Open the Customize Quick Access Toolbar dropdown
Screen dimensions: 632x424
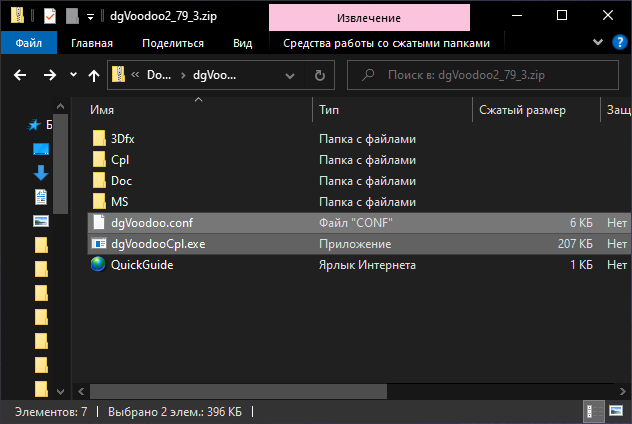pos(90,16)
